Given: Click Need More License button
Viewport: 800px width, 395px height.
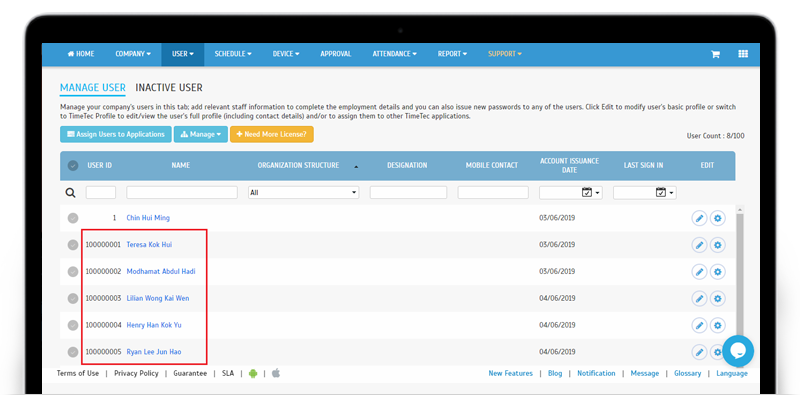Looking at the screenshot, I should pyautogui.click(x=271, y=135).
